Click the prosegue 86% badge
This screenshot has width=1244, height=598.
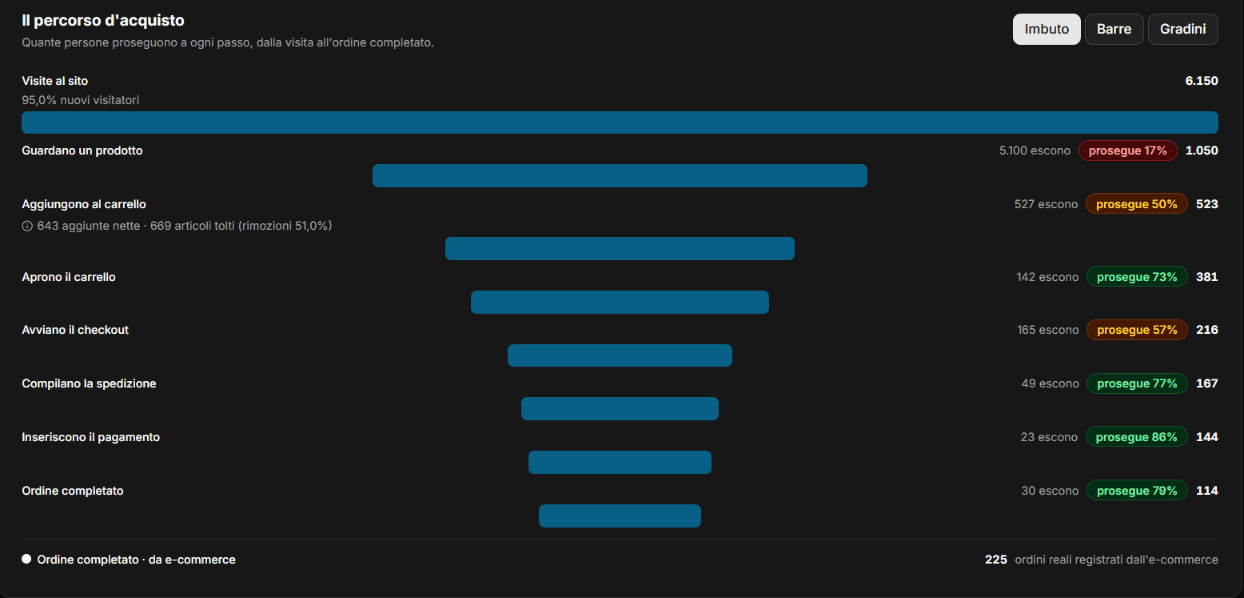[1136, 437]
